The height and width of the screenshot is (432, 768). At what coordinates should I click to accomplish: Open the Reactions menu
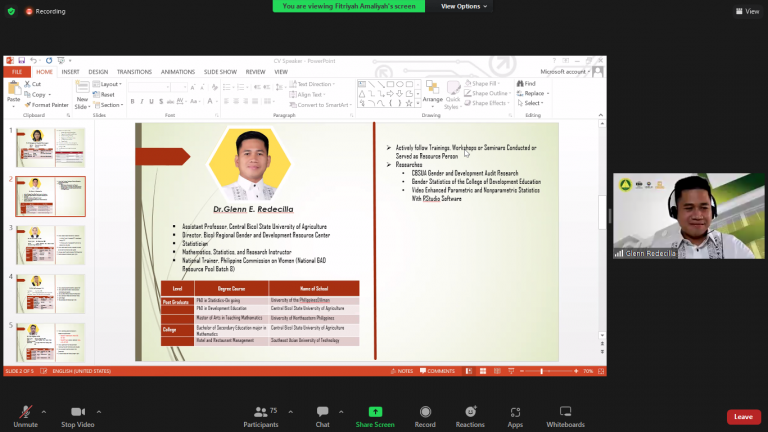(x=470, y=412)
